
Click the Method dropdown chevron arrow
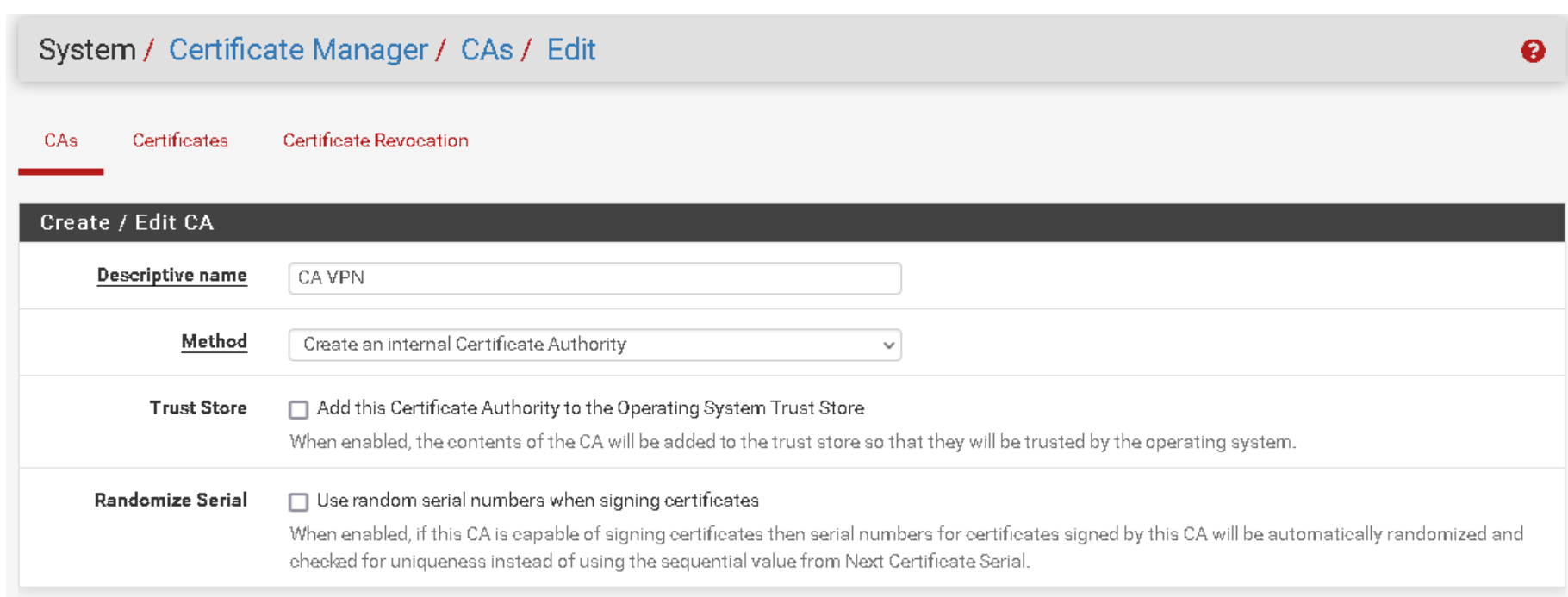point(888,345)
